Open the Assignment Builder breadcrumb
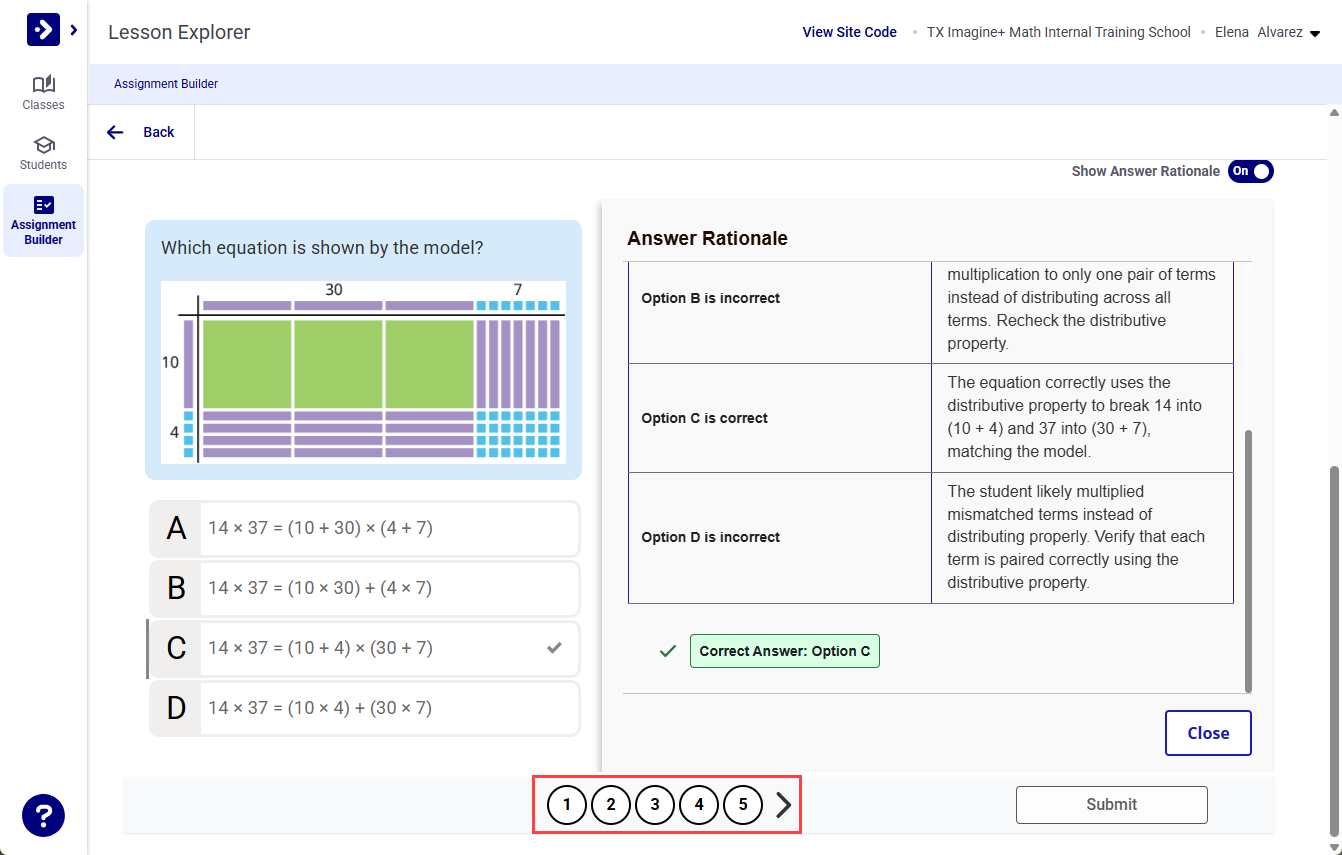 [166, 83]
